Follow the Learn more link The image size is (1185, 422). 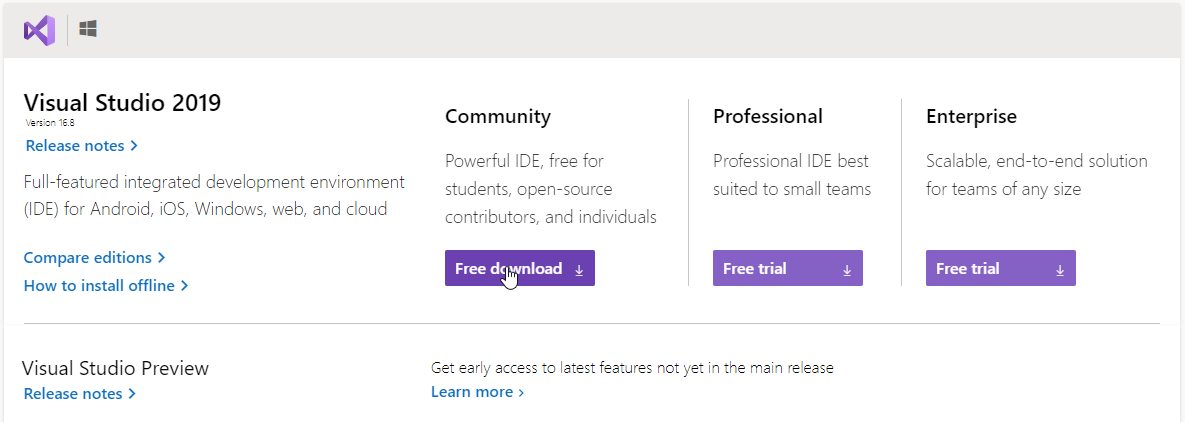pos(472,392)
